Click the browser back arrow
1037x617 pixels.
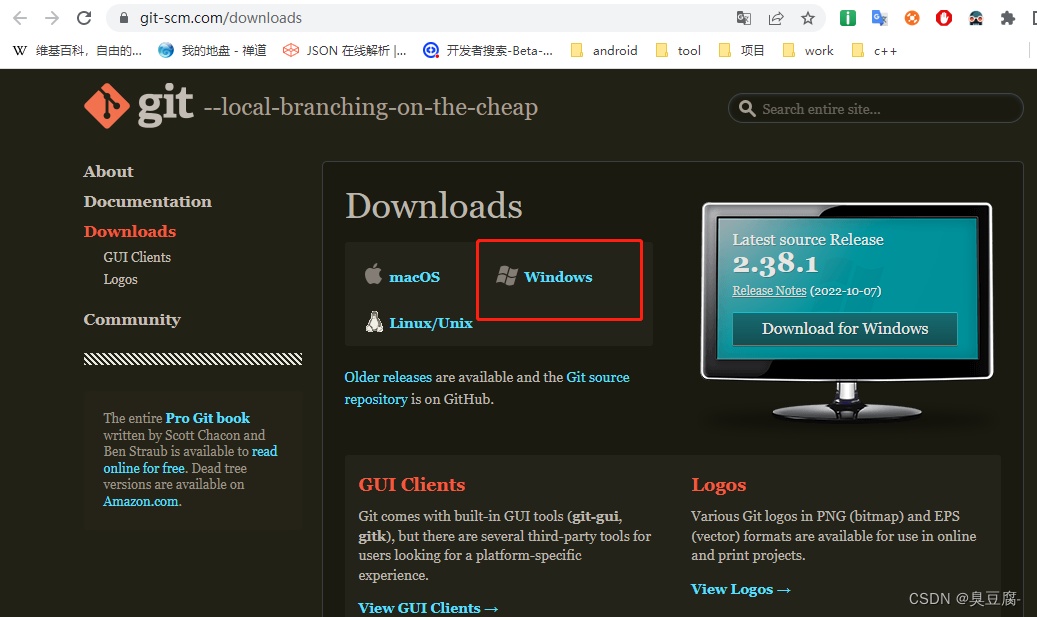(20, 18)
